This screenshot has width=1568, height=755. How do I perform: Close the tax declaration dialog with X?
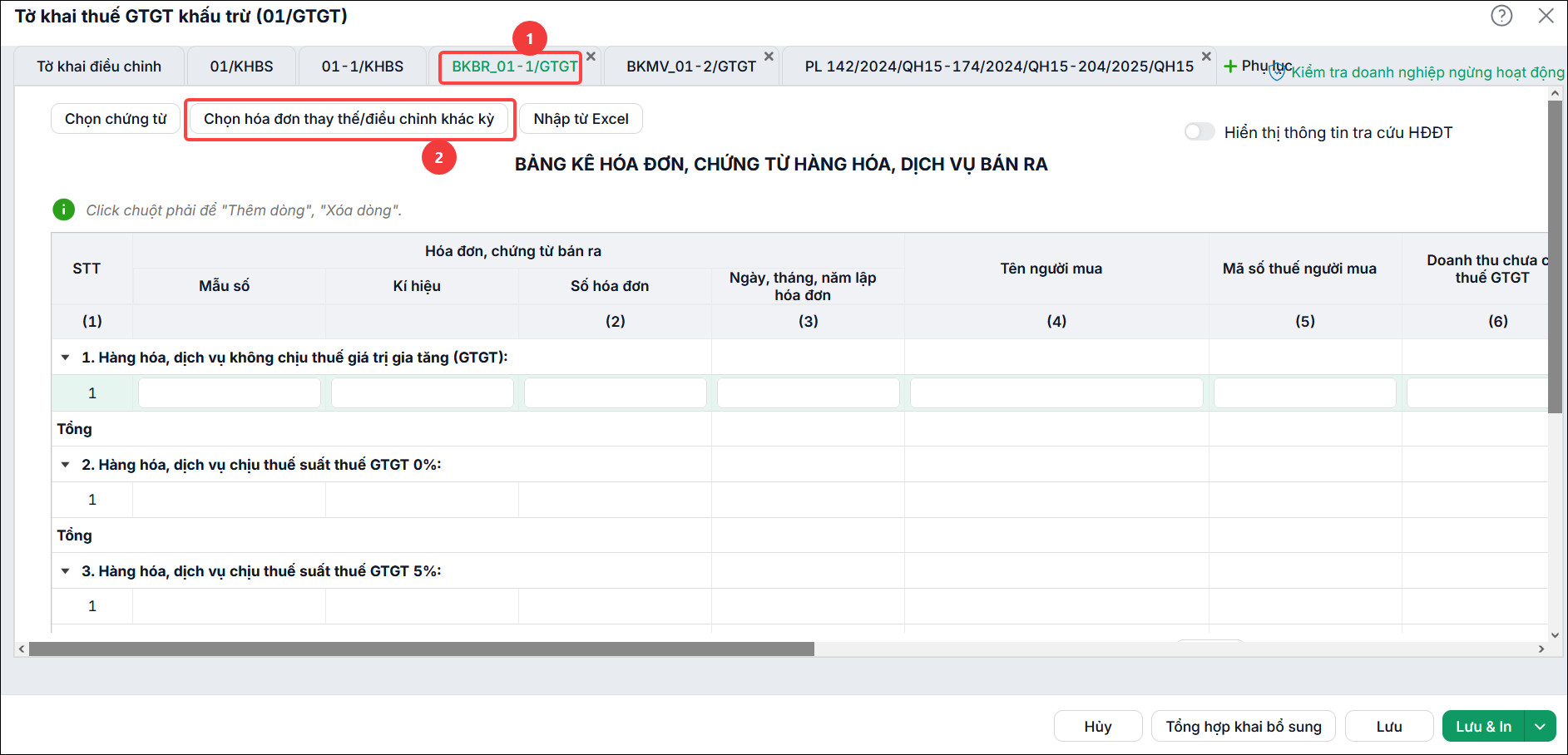(x=1546, y=16)
